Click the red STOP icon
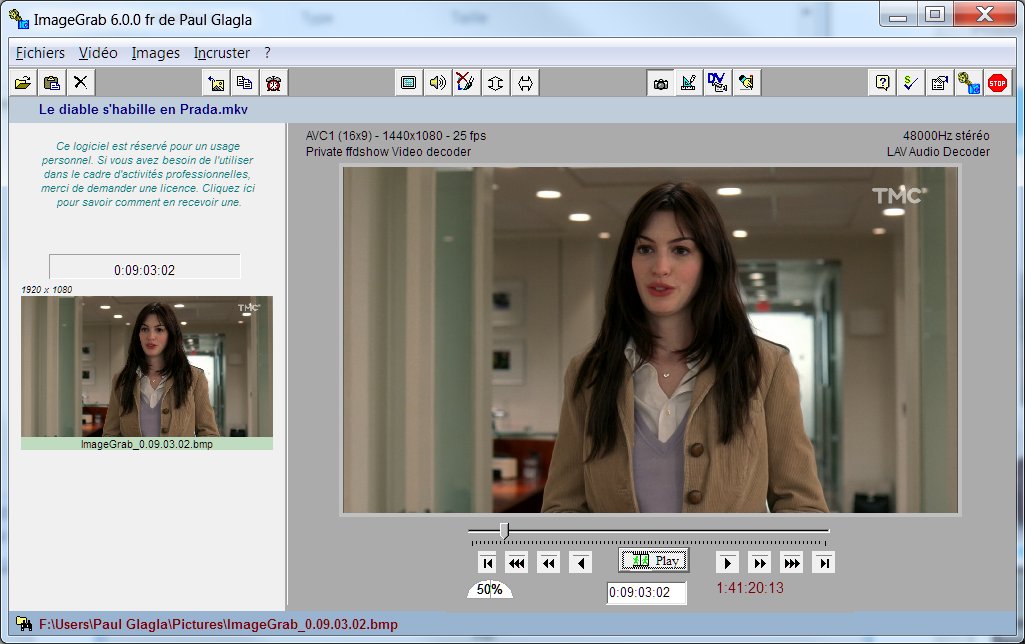This screenshot has width=1025, height=644. pyautogui.click(x=997, y=83)
